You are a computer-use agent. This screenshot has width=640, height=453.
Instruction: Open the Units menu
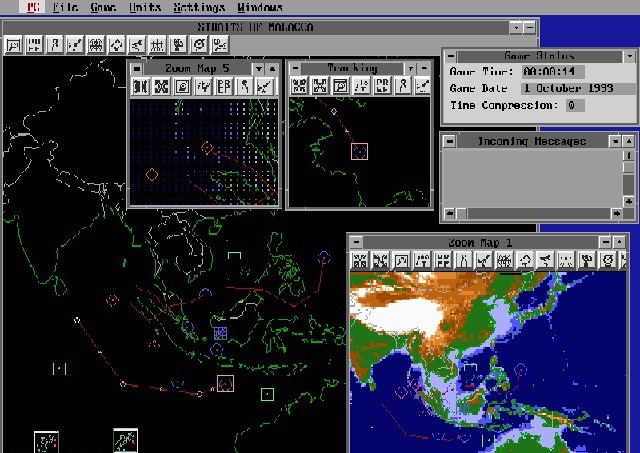144,7
